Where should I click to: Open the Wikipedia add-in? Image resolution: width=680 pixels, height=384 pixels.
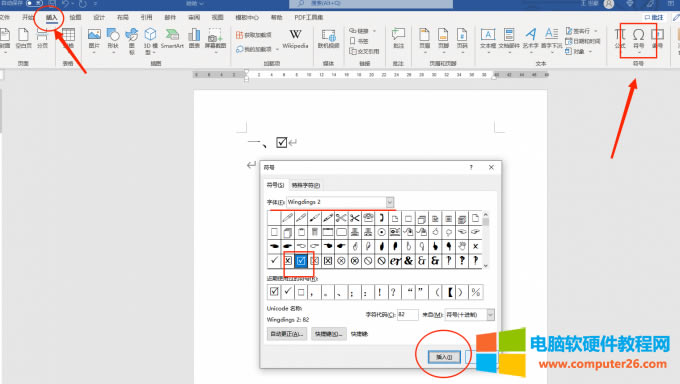tap(295, 39)
